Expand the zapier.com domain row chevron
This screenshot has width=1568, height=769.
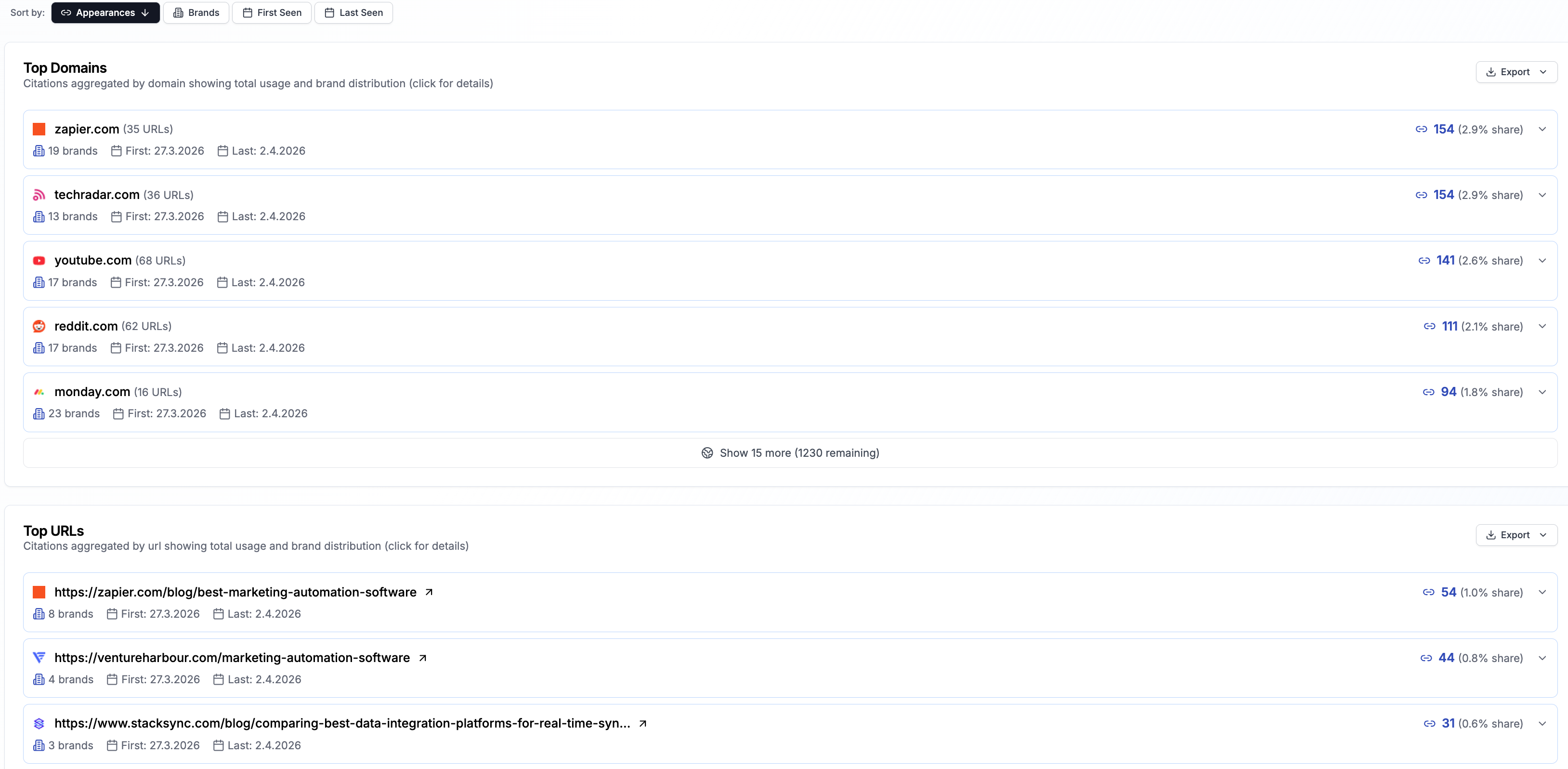pyautogui.click(x=1542, y=129)
